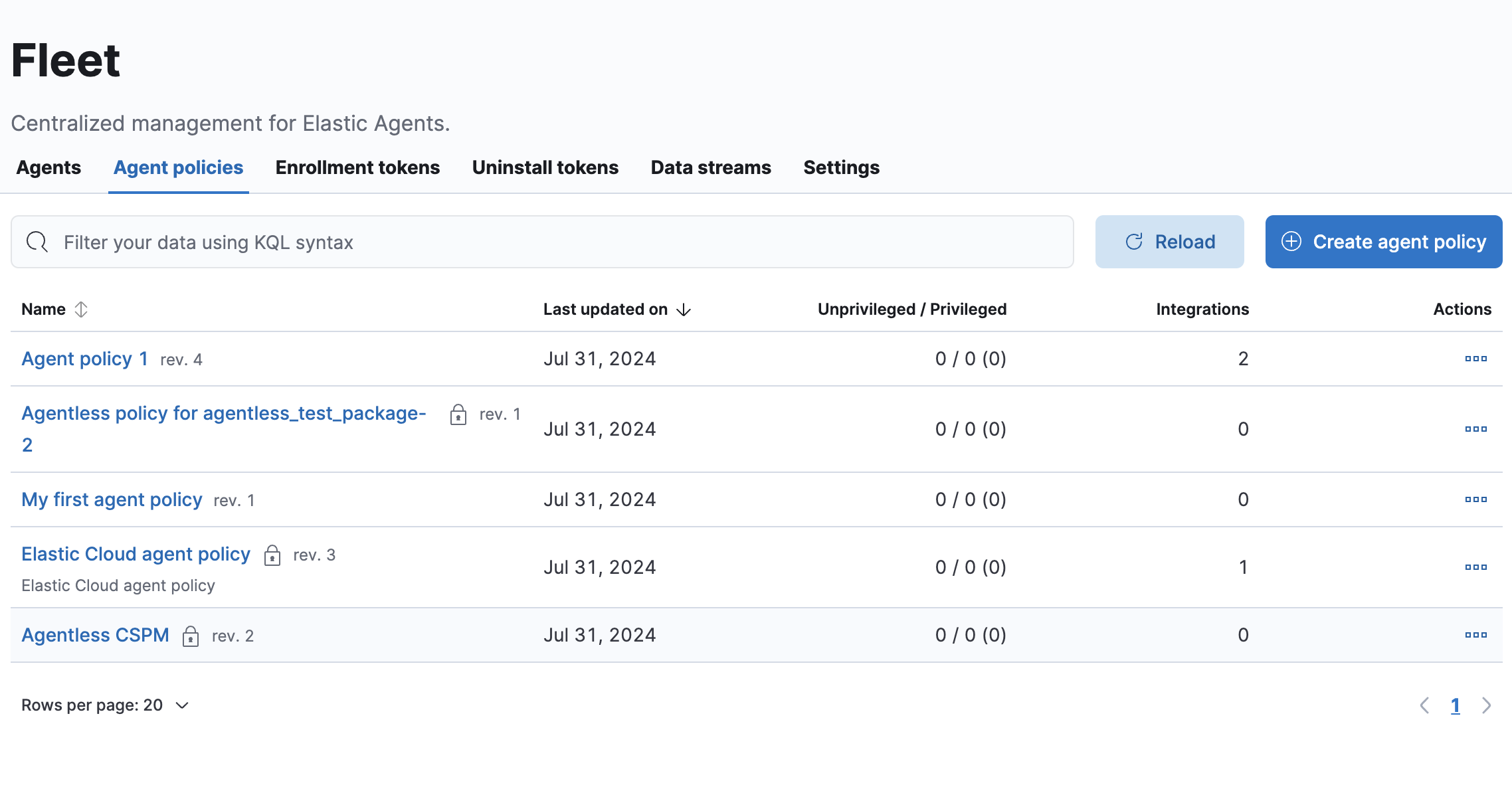Click Unprivileged / Privileged column header
1512x793 pixels.
911,309
